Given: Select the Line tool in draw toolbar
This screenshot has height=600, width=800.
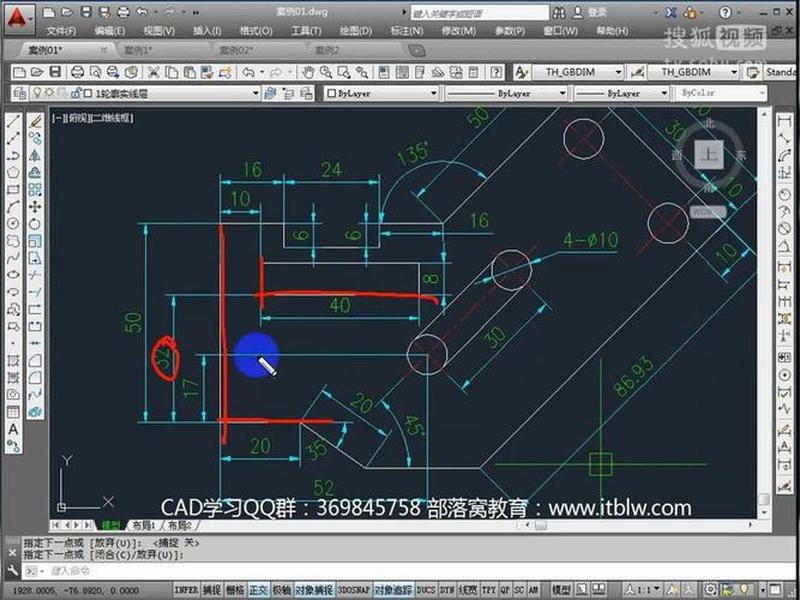Looking at the screenshot, I should [13, 121].
